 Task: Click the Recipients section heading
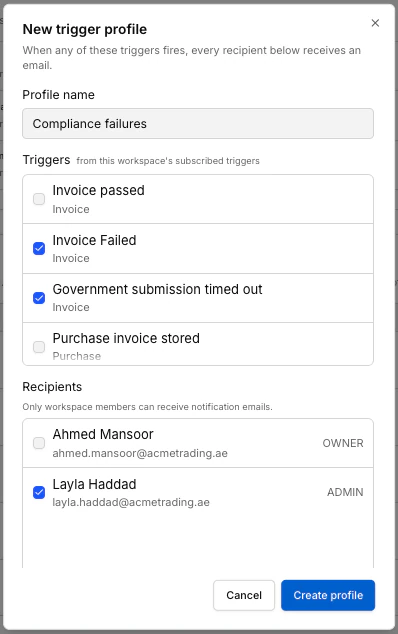coord(52,387)
